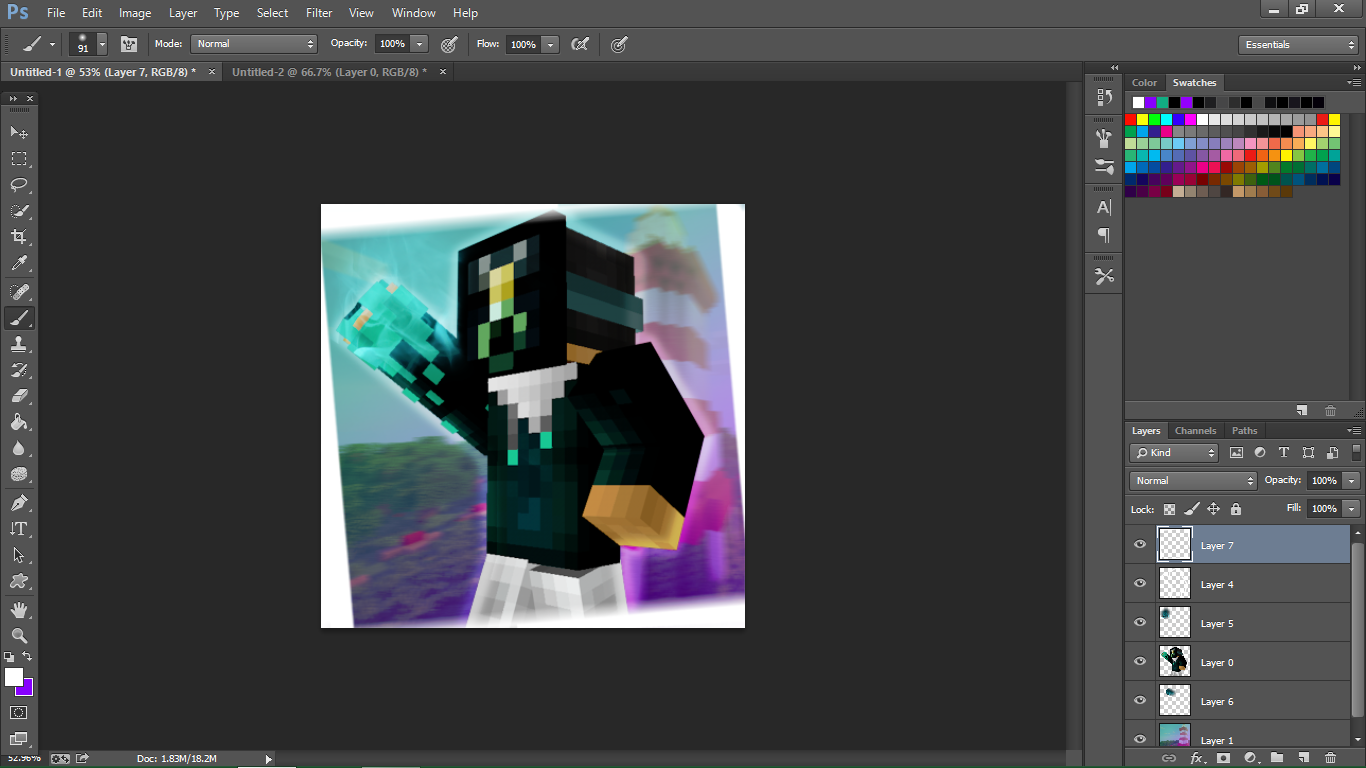This screenshot has height=768, width=1366.
Task: Hide Layer 0 with eye icon
Action: click(1140, 662)
